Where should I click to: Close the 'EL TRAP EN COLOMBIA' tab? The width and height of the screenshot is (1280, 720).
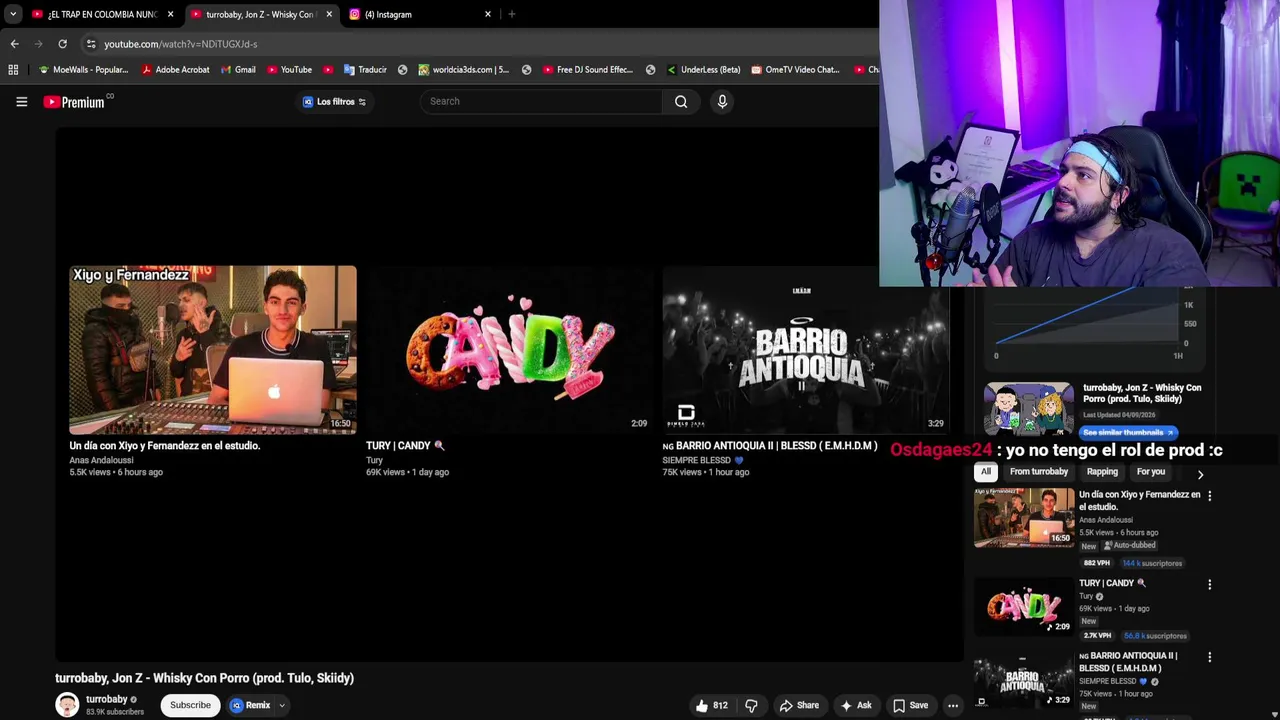click(x=171, y=14)
